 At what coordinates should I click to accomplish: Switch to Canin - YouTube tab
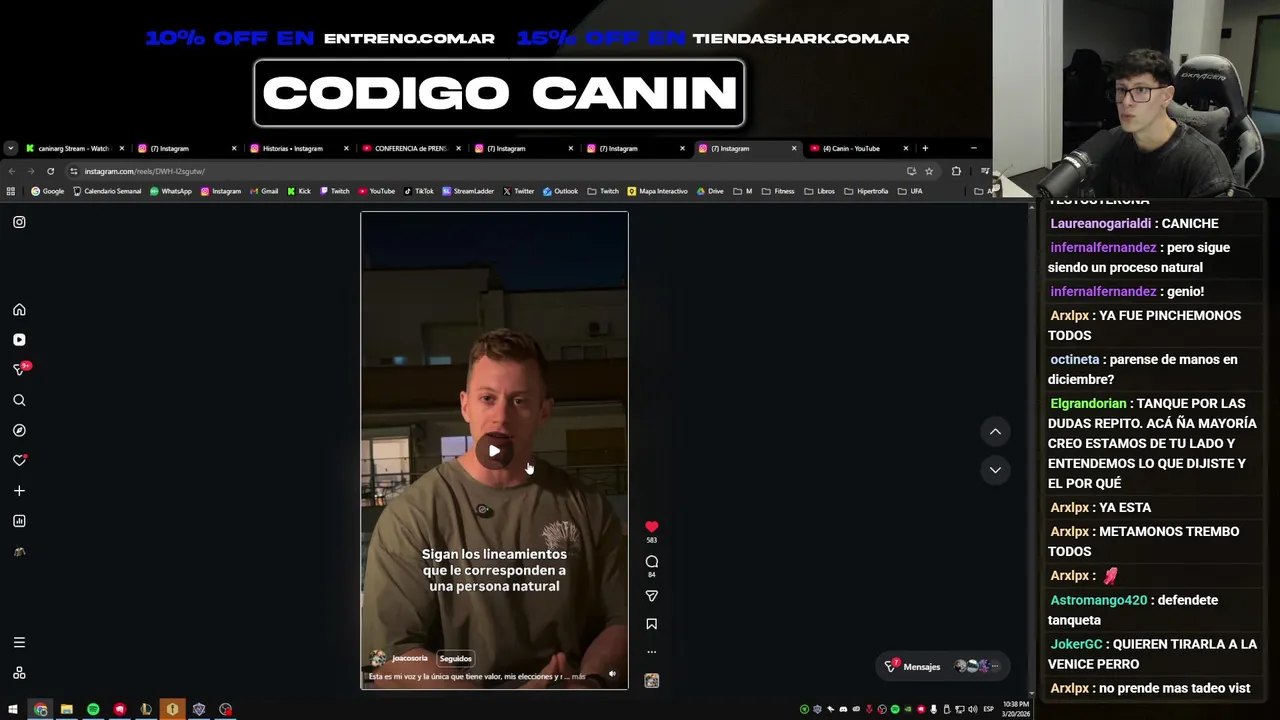click(x=858, y=148)
